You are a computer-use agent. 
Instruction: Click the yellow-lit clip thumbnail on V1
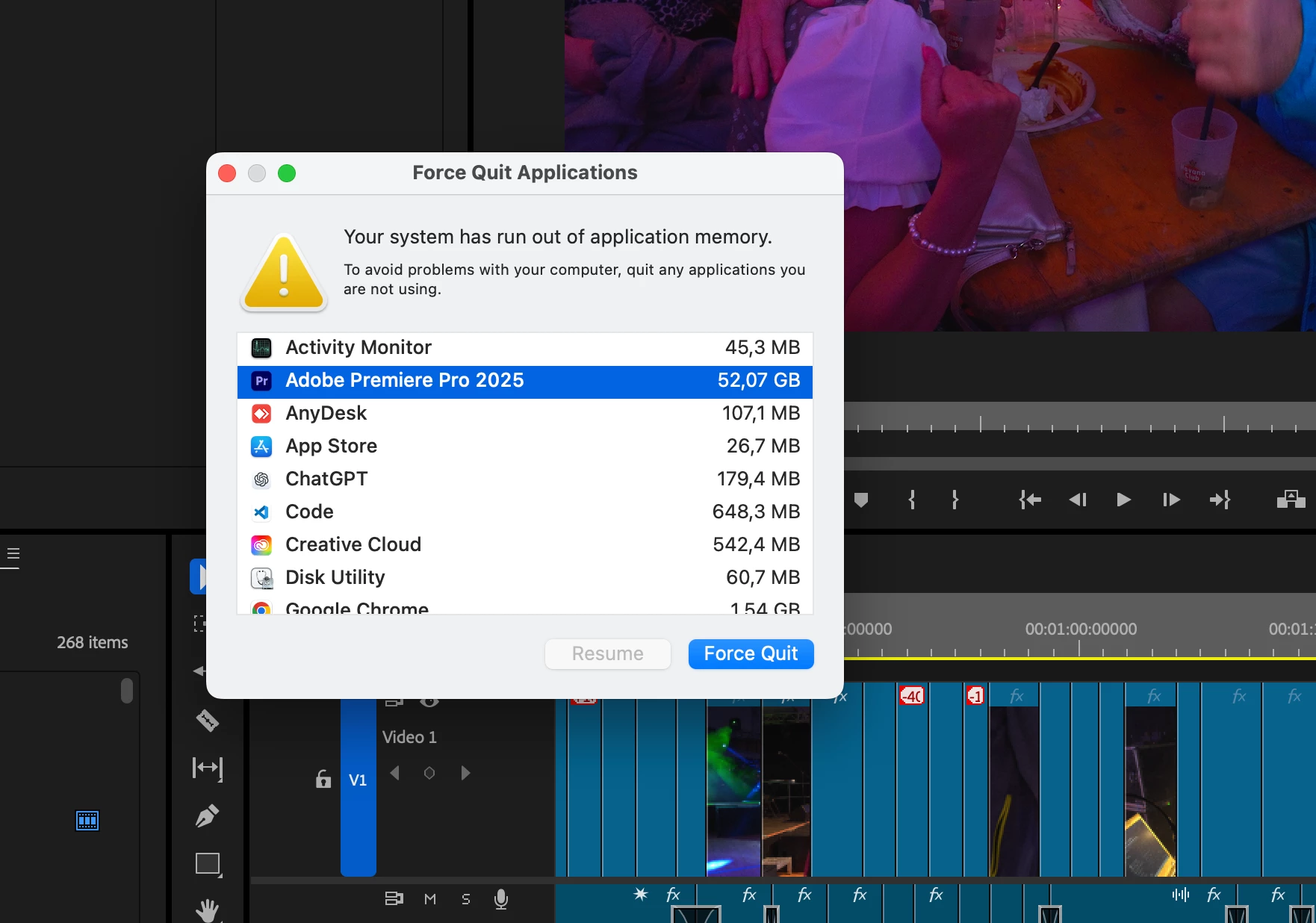coord(1150,792)
